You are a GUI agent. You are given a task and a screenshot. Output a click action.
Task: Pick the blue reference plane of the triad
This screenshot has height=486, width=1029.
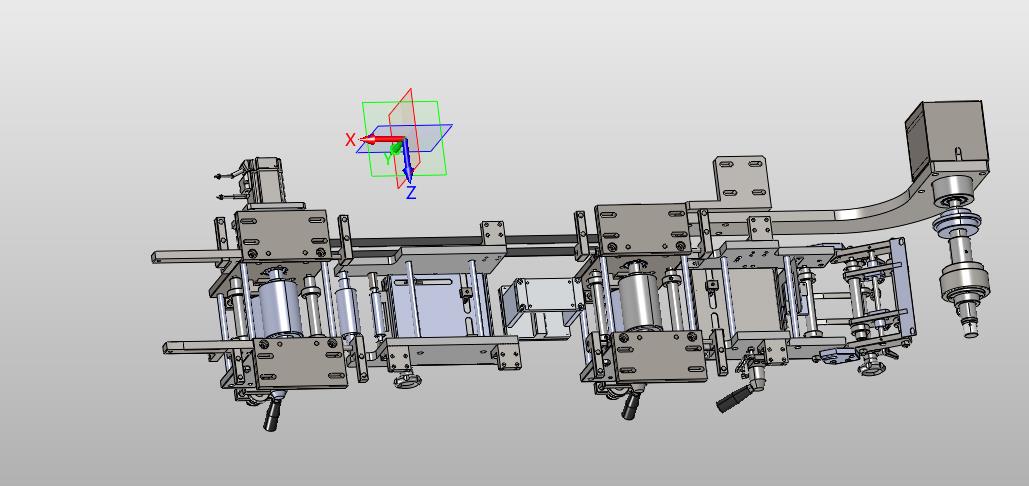404,138
